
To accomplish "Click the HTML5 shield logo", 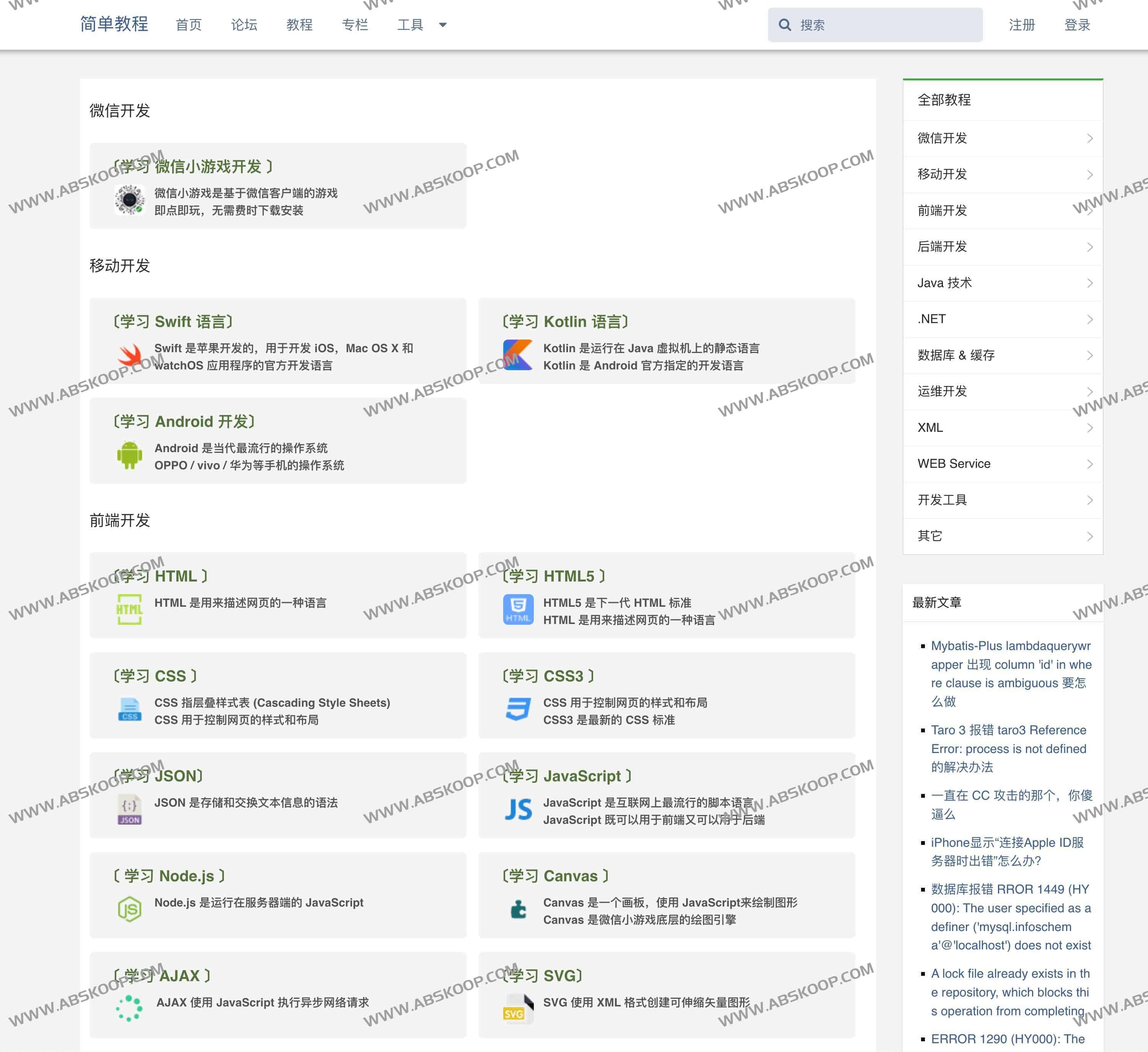I will tap(518, 609).
